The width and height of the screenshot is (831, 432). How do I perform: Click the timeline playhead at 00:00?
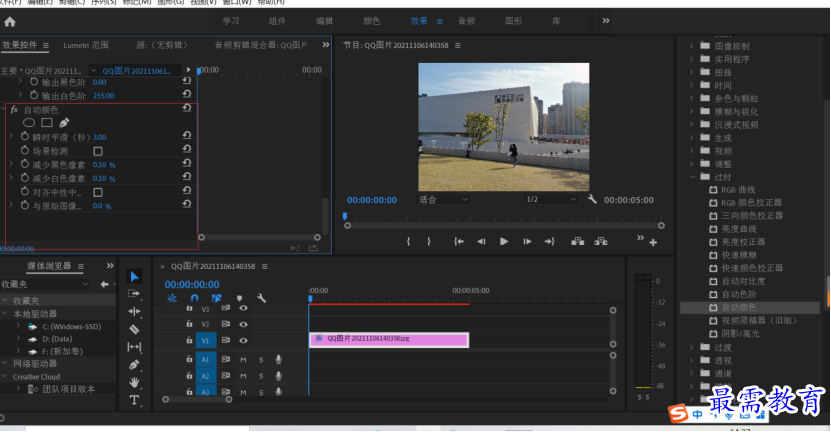(x=311, y=298)
